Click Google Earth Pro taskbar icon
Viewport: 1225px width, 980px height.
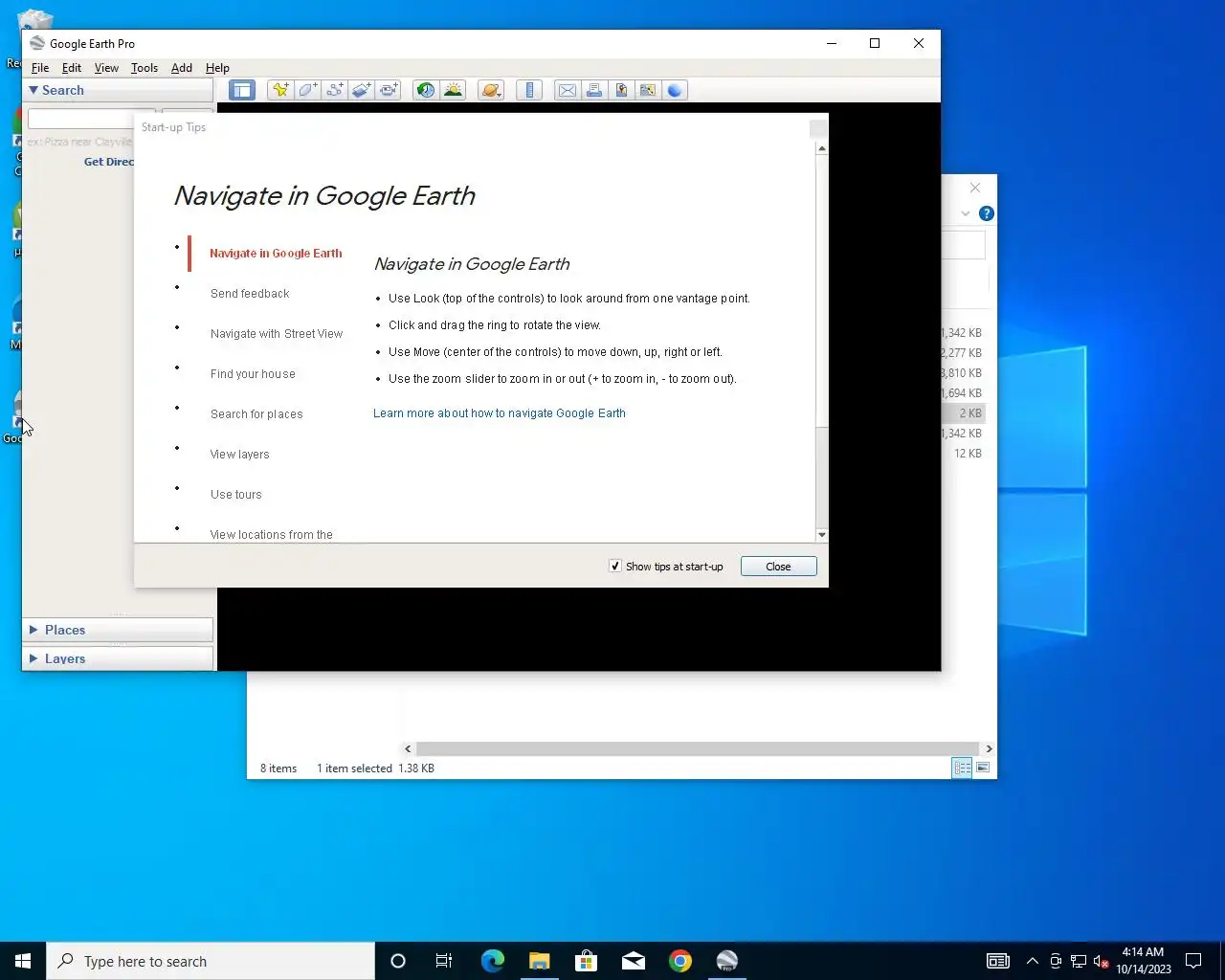tap(726, 961)
